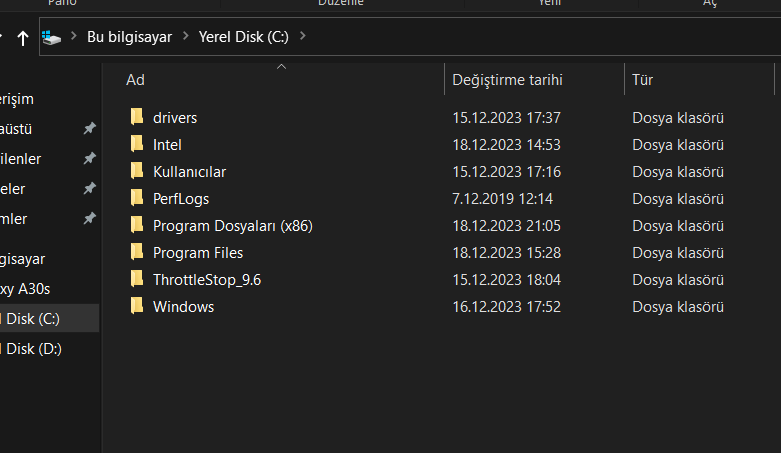
Task: Go to Bu bilgisayar breadcrumb
Action: [x=129, y=37]
